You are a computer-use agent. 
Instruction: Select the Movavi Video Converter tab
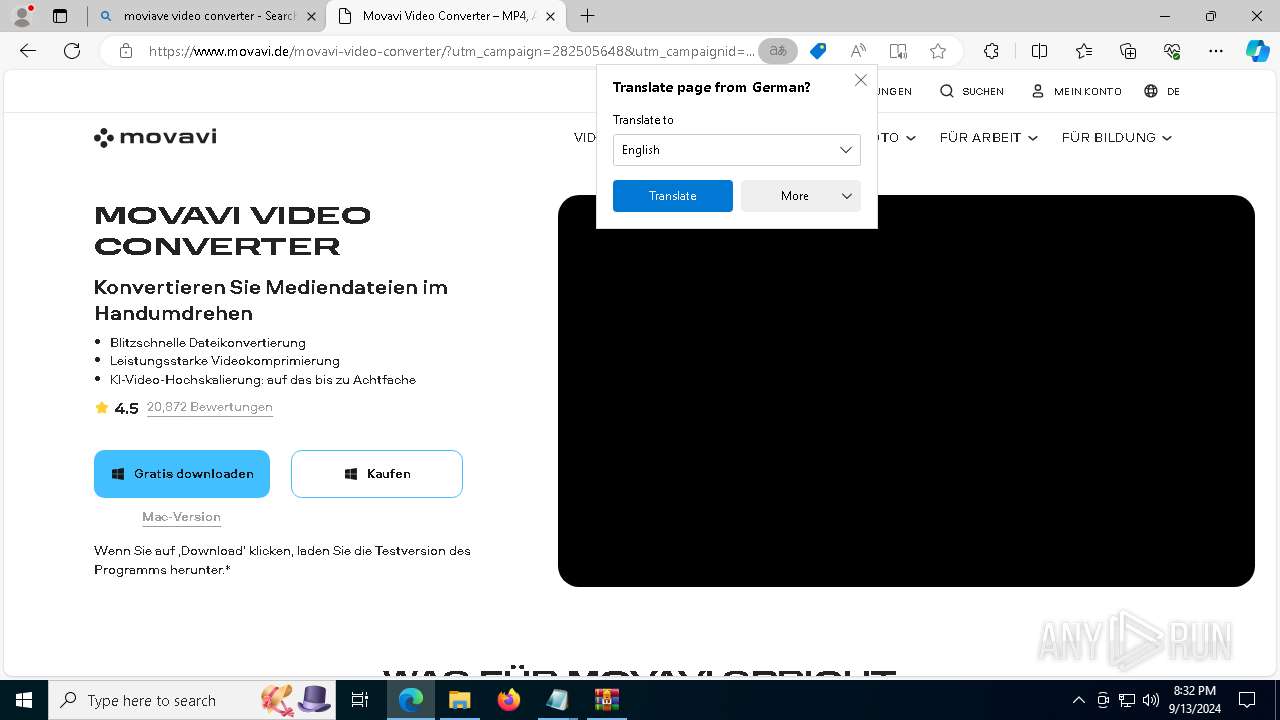tap(447, 16)
